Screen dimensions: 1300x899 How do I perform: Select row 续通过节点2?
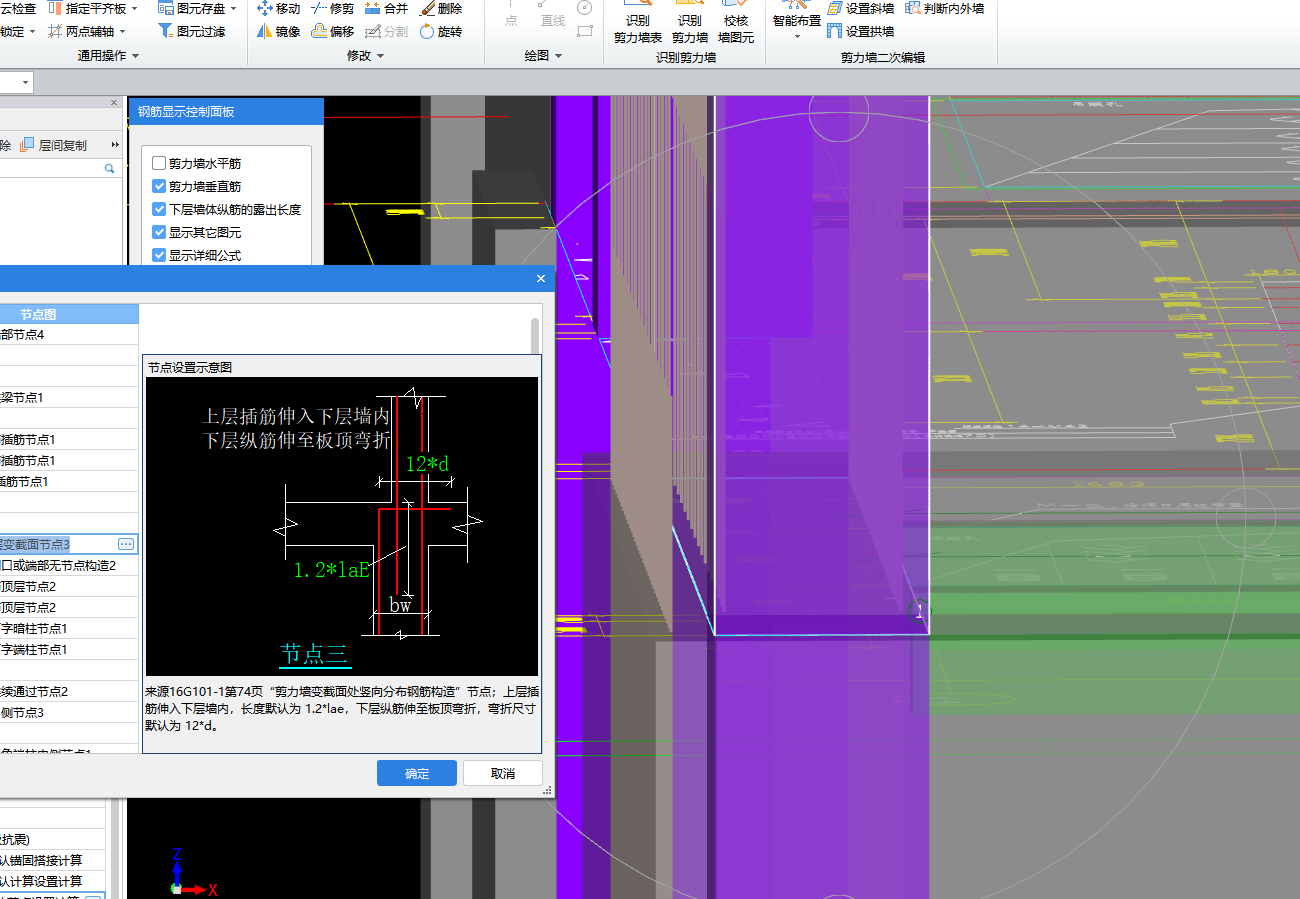[69, 692]
